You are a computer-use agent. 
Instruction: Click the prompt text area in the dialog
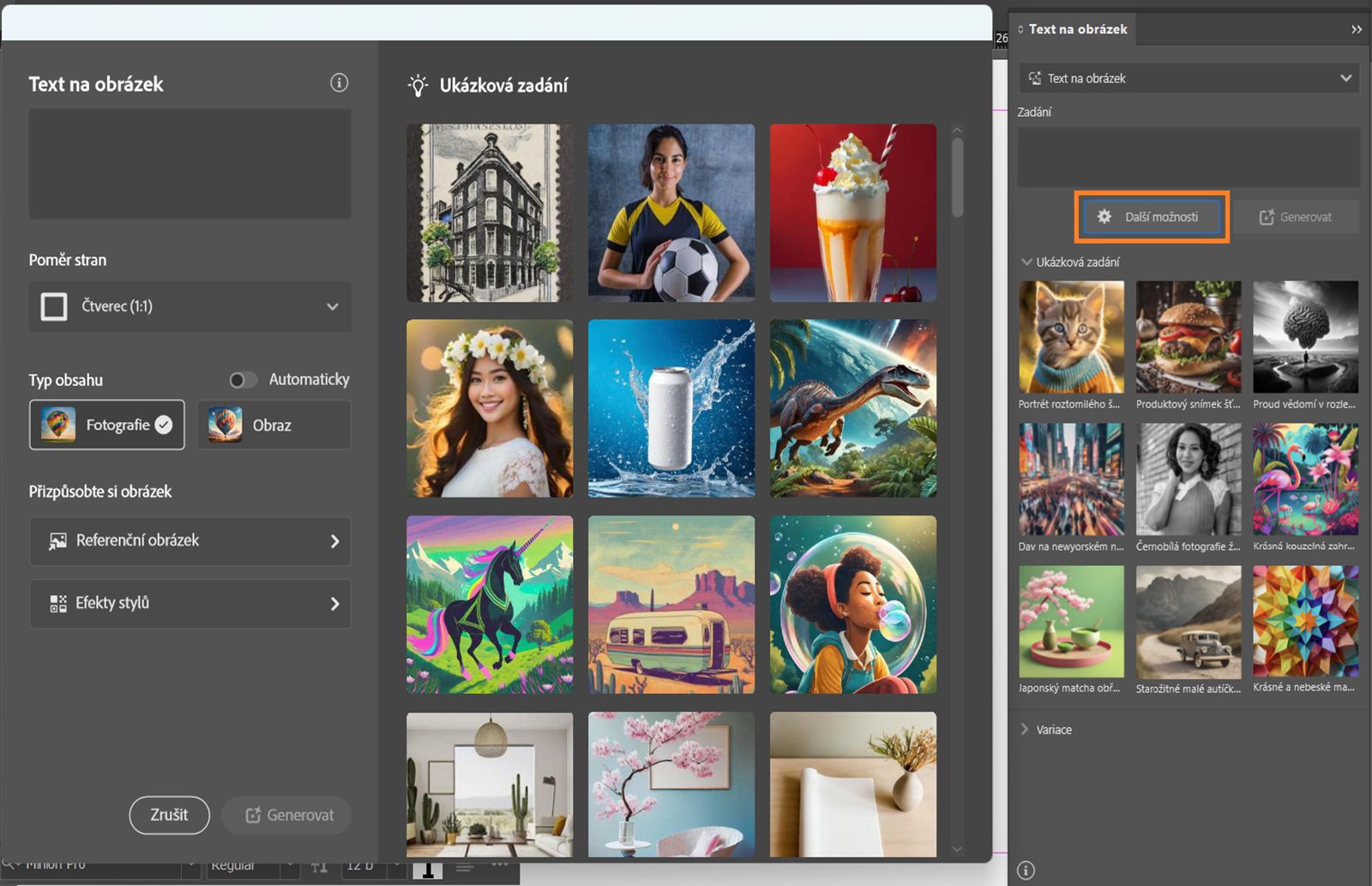(x=190, y=164)
